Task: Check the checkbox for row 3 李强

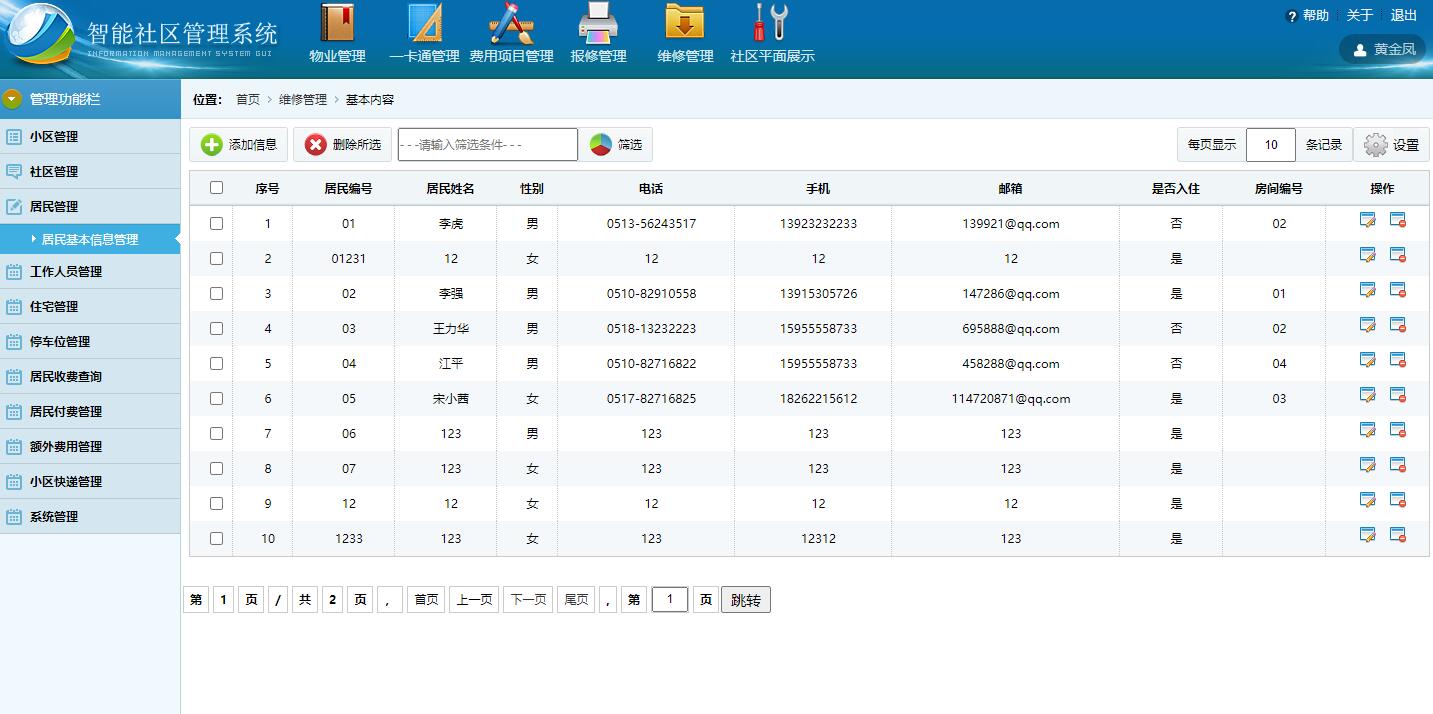Action: [x=216, y=294]
